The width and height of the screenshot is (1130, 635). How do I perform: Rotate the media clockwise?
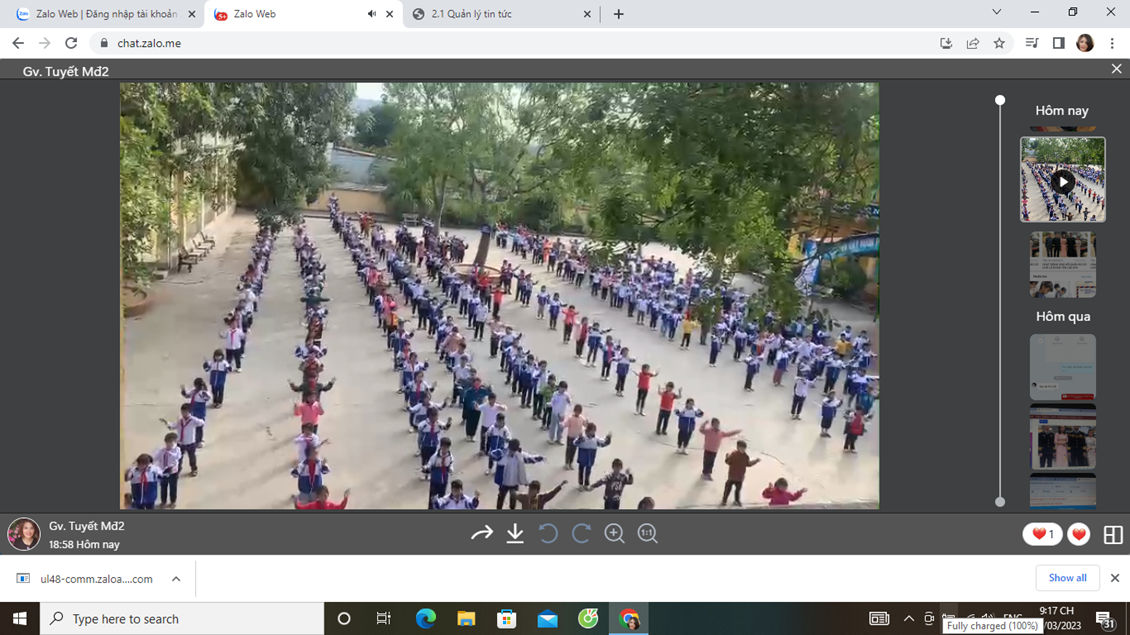pyautogui.click(x=581, y=534)
